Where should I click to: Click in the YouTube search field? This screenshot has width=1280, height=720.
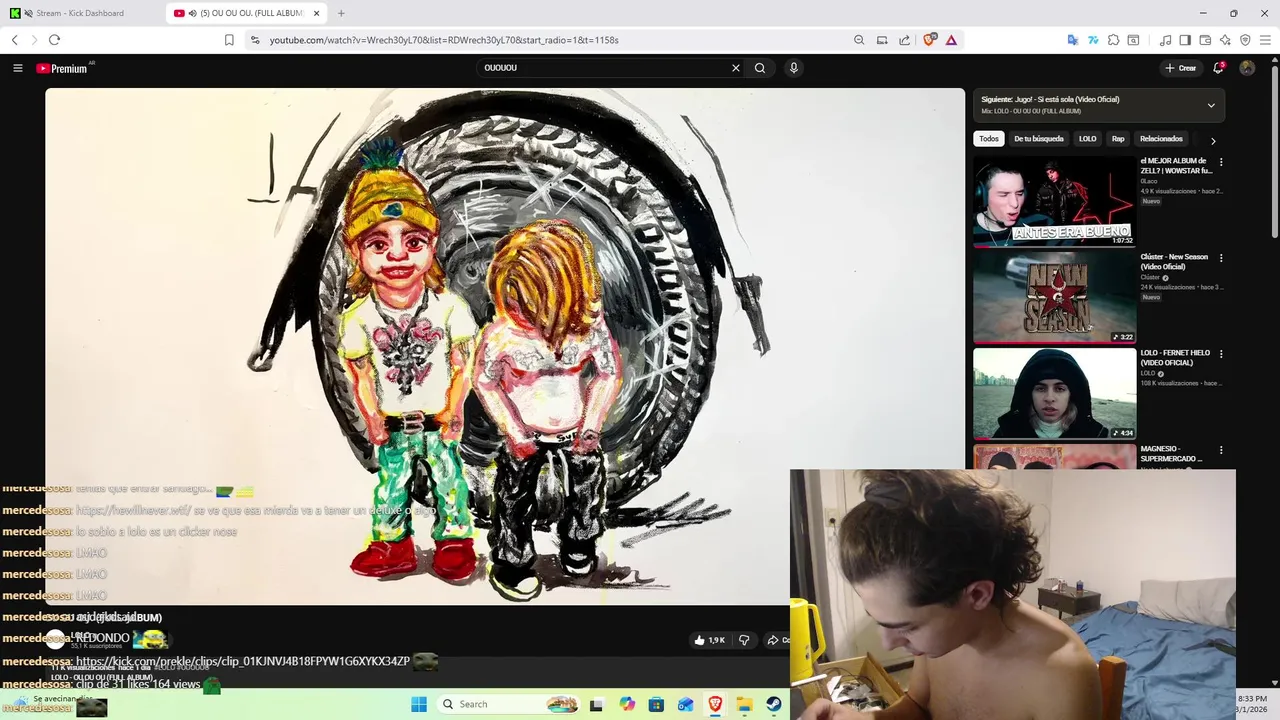pos(604,68)
